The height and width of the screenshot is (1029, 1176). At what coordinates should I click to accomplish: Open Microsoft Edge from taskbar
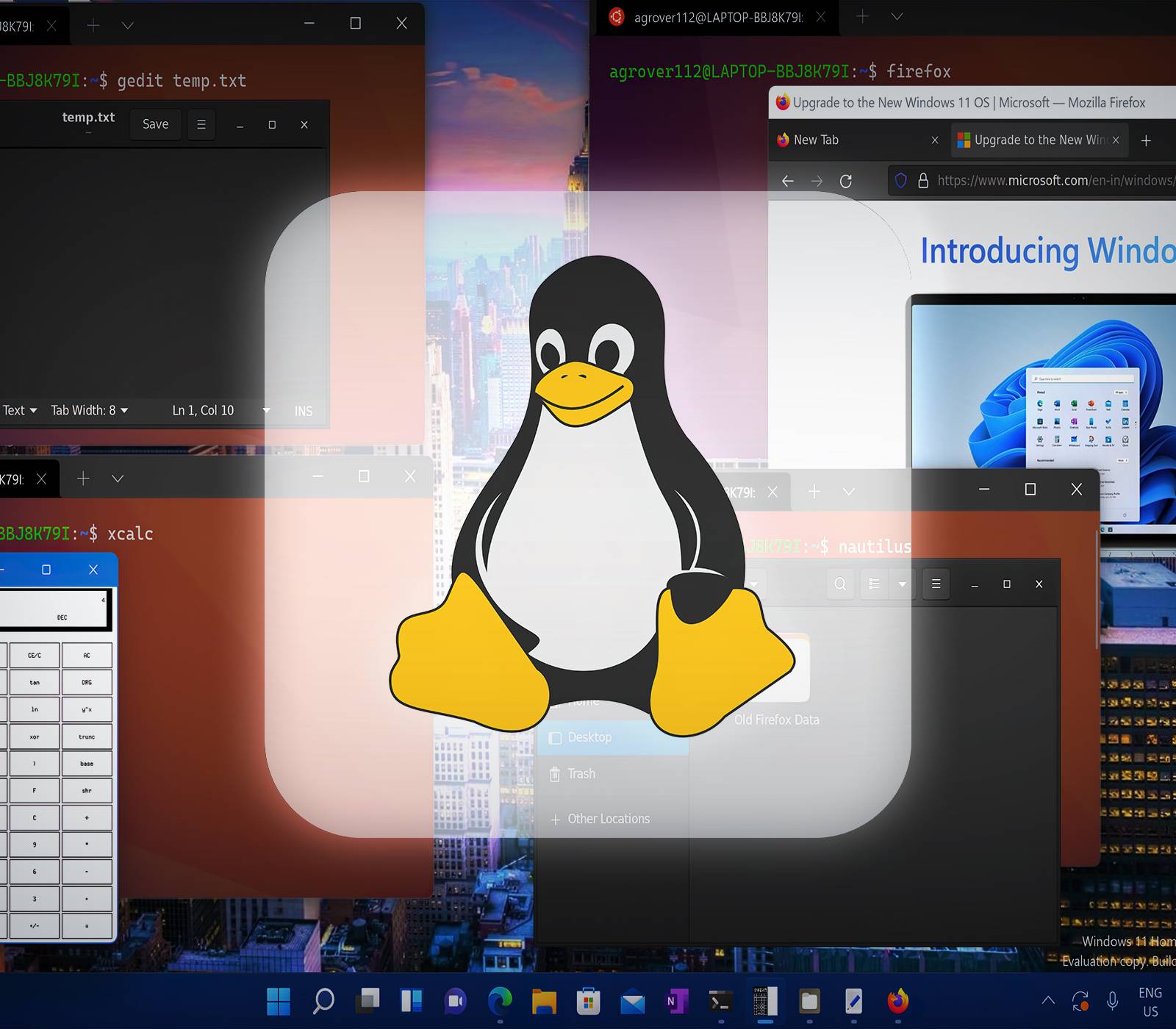click(x=500, y=1000)
